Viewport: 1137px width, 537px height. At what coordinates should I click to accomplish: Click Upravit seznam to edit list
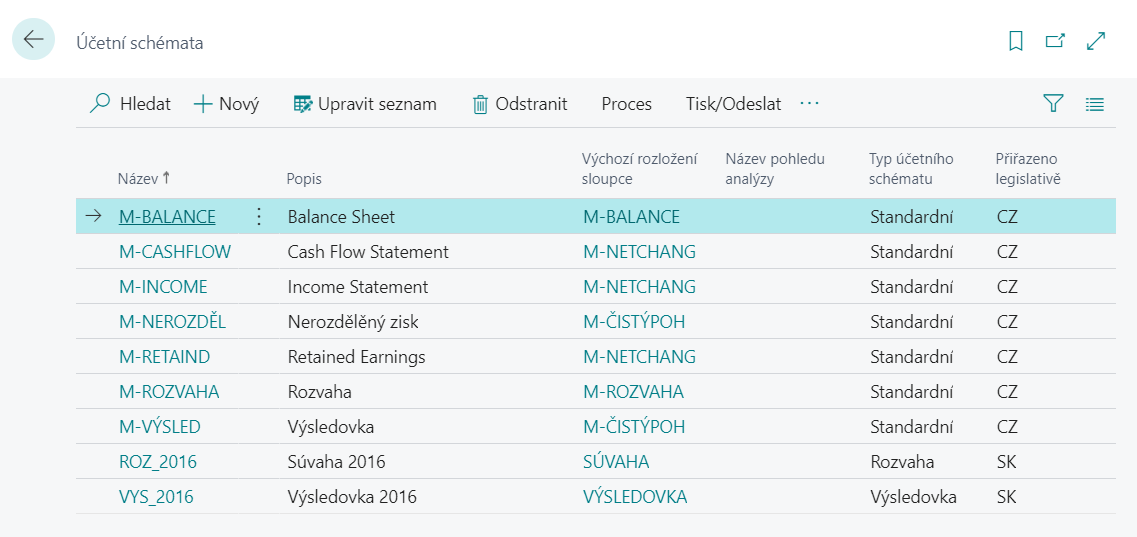[x=365, y=104]
